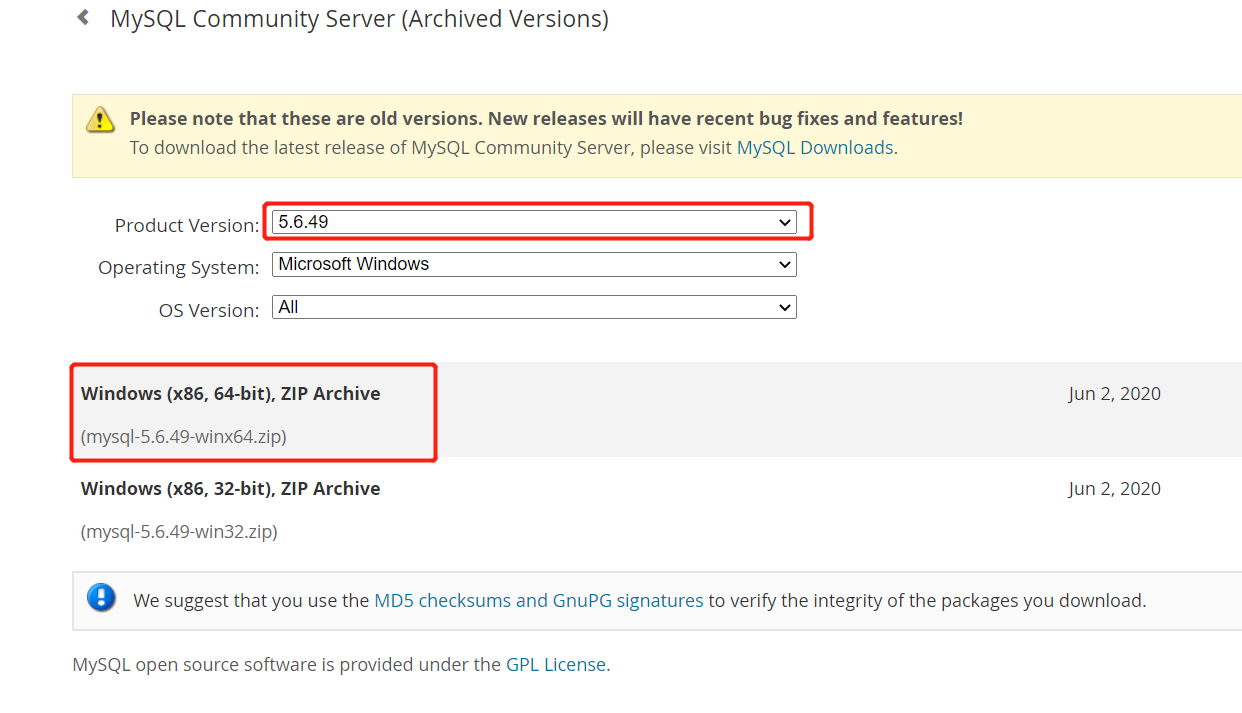The height and width of the screenshot is (713, 1242).
Task: Open the Operating System Microsoft Windows dropdown
Action: pos(534,264)
